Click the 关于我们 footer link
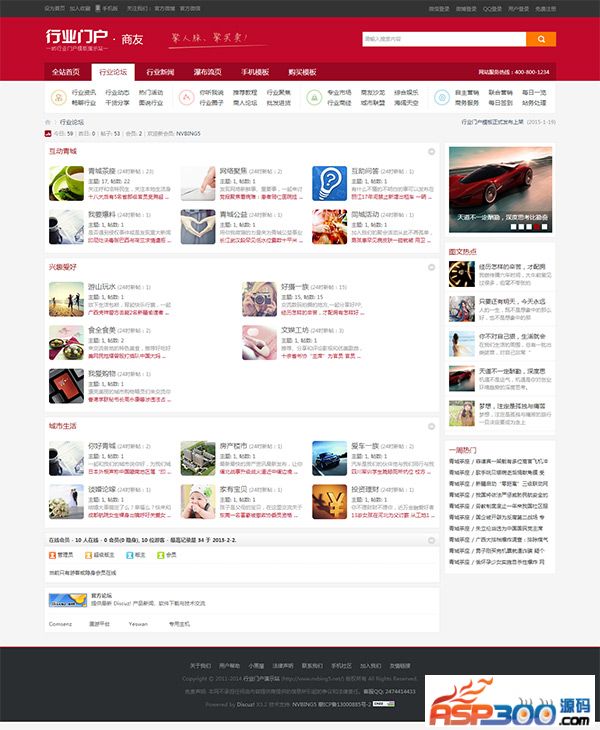 coord(200,666)
